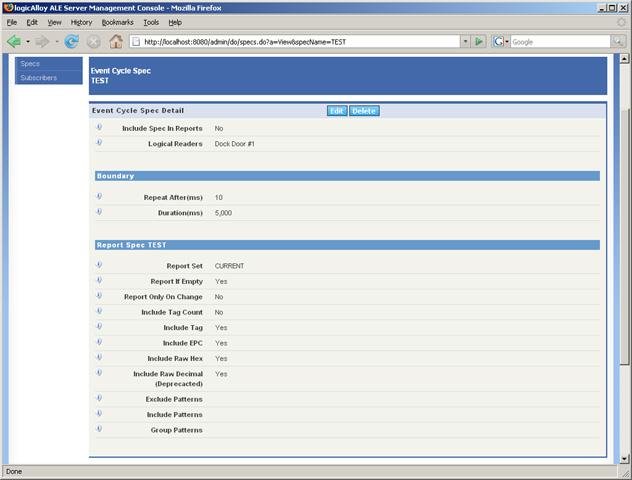
Task: Click the search magnifier button
Action: pos(618,42)
